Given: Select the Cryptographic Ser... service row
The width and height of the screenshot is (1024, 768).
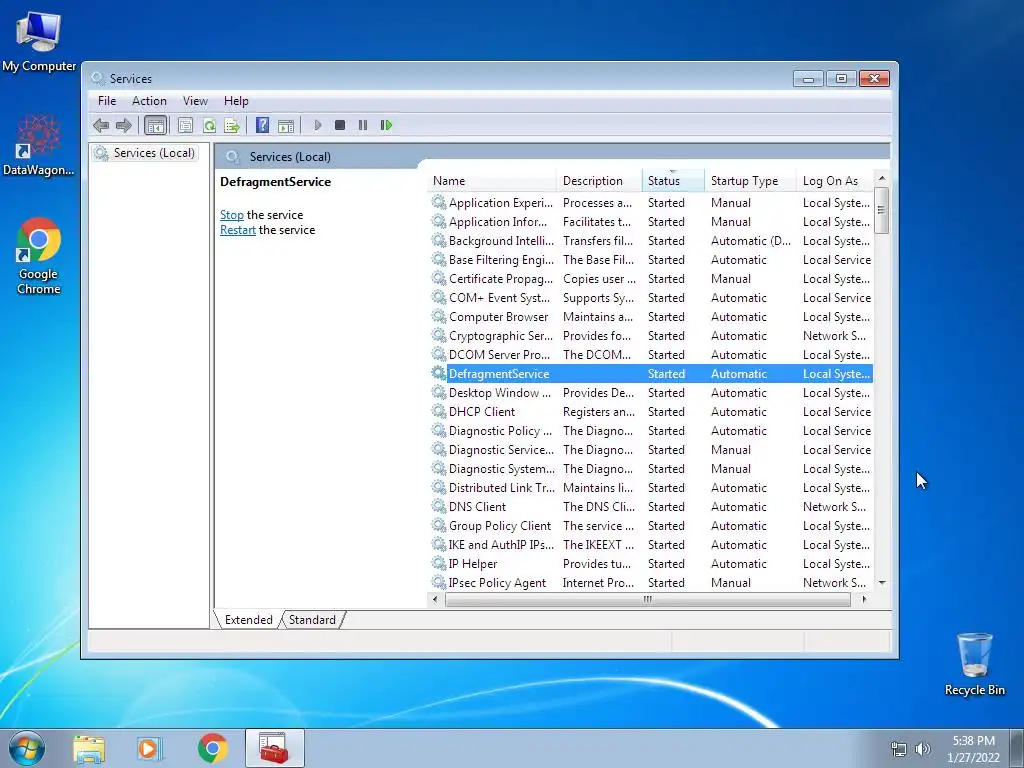Looking at the screenshot, I should tap(651, 335).
